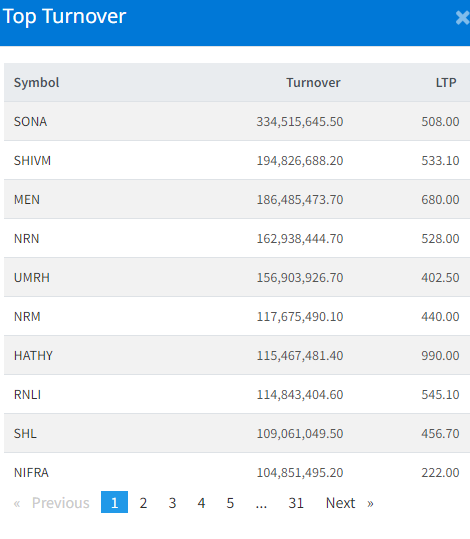
Task: Sort by LTP column header
Action: [446, 82]
